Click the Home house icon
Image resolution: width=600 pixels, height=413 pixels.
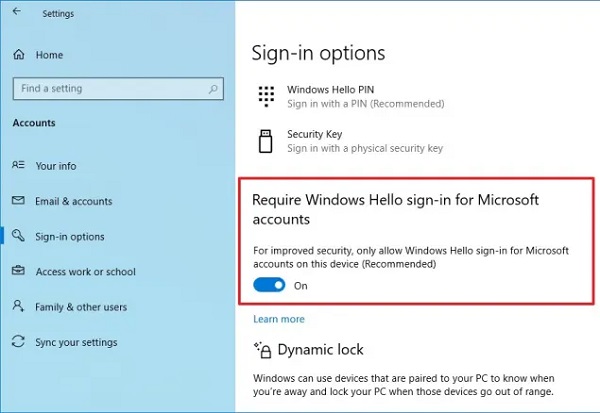19,55
